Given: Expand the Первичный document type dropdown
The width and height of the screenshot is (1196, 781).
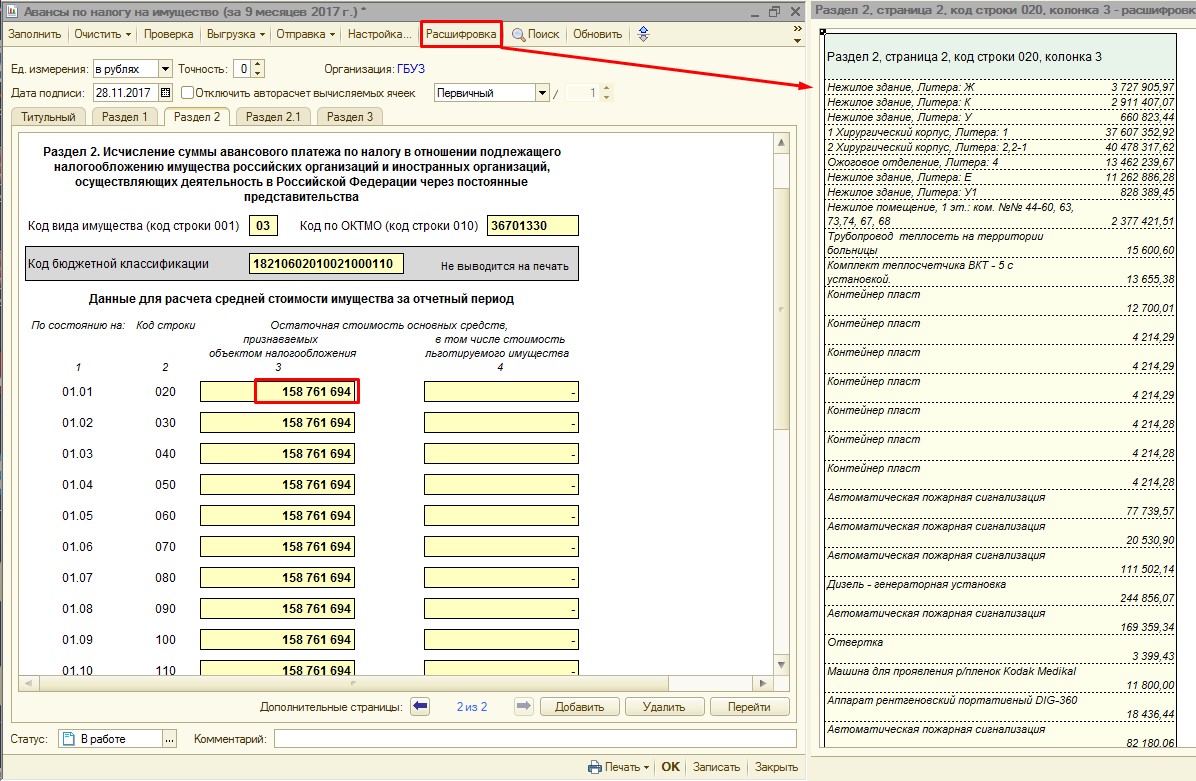Looking at the screenshot, I should coord(542,93).
